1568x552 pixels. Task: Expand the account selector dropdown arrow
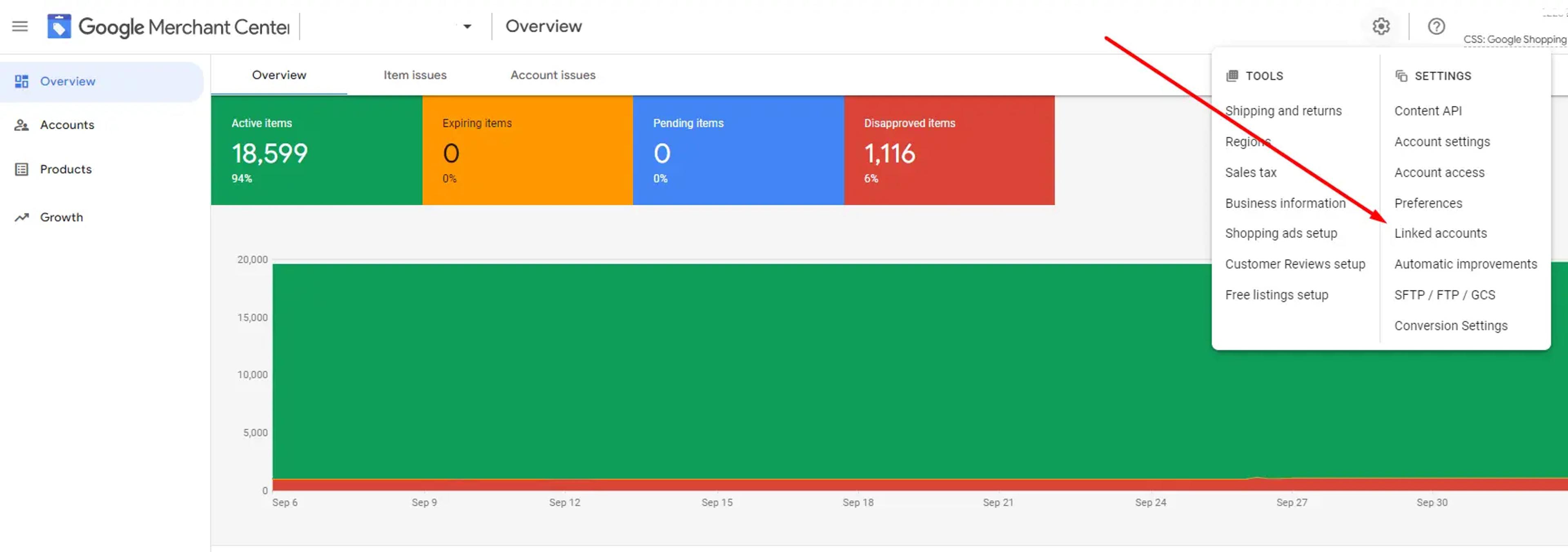(467, 26)
